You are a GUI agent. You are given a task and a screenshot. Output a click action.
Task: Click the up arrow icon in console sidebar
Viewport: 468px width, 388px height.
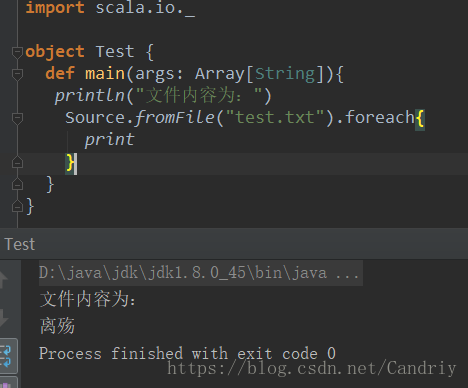point(3,279)
